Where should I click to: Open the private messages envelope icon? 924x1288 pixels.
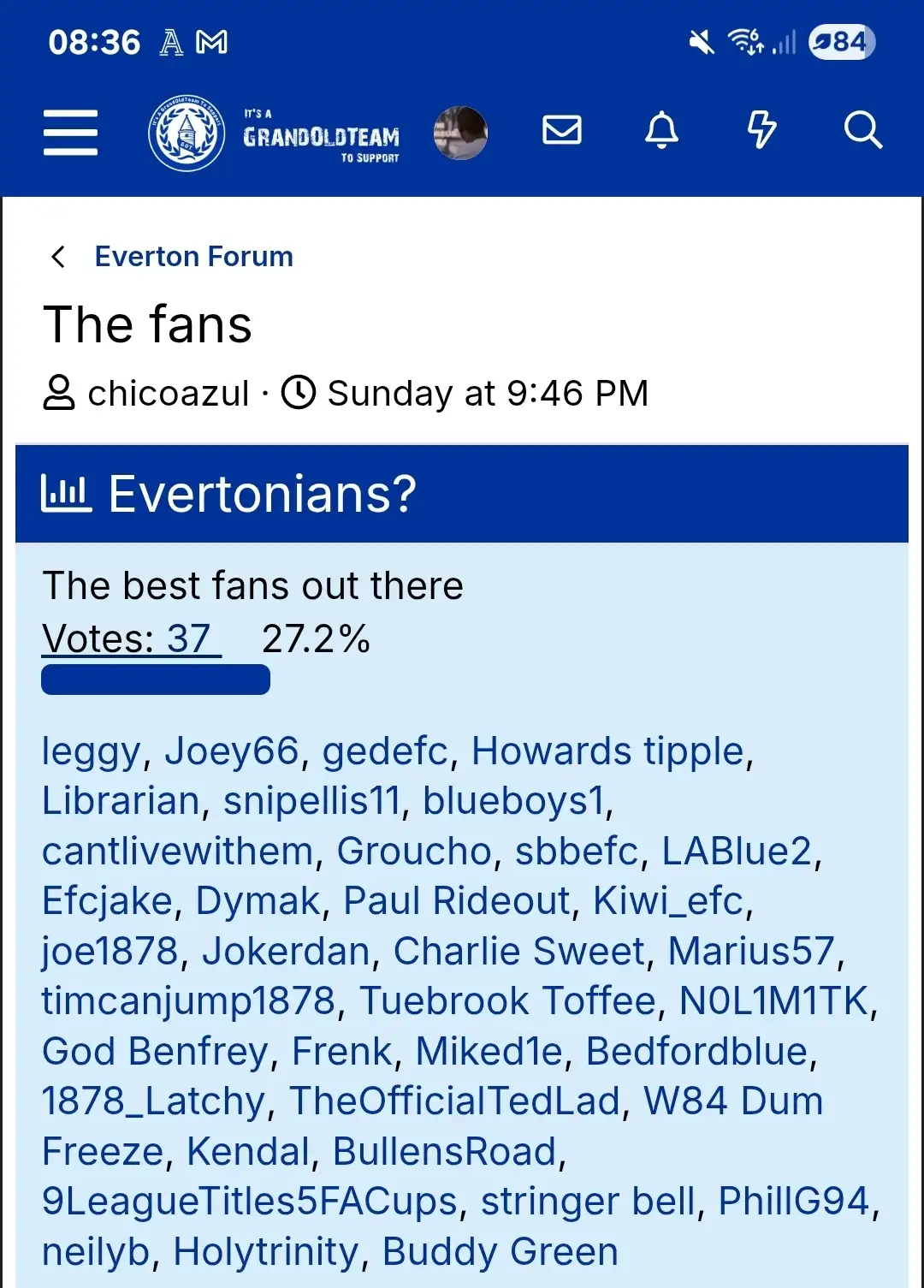562,130
